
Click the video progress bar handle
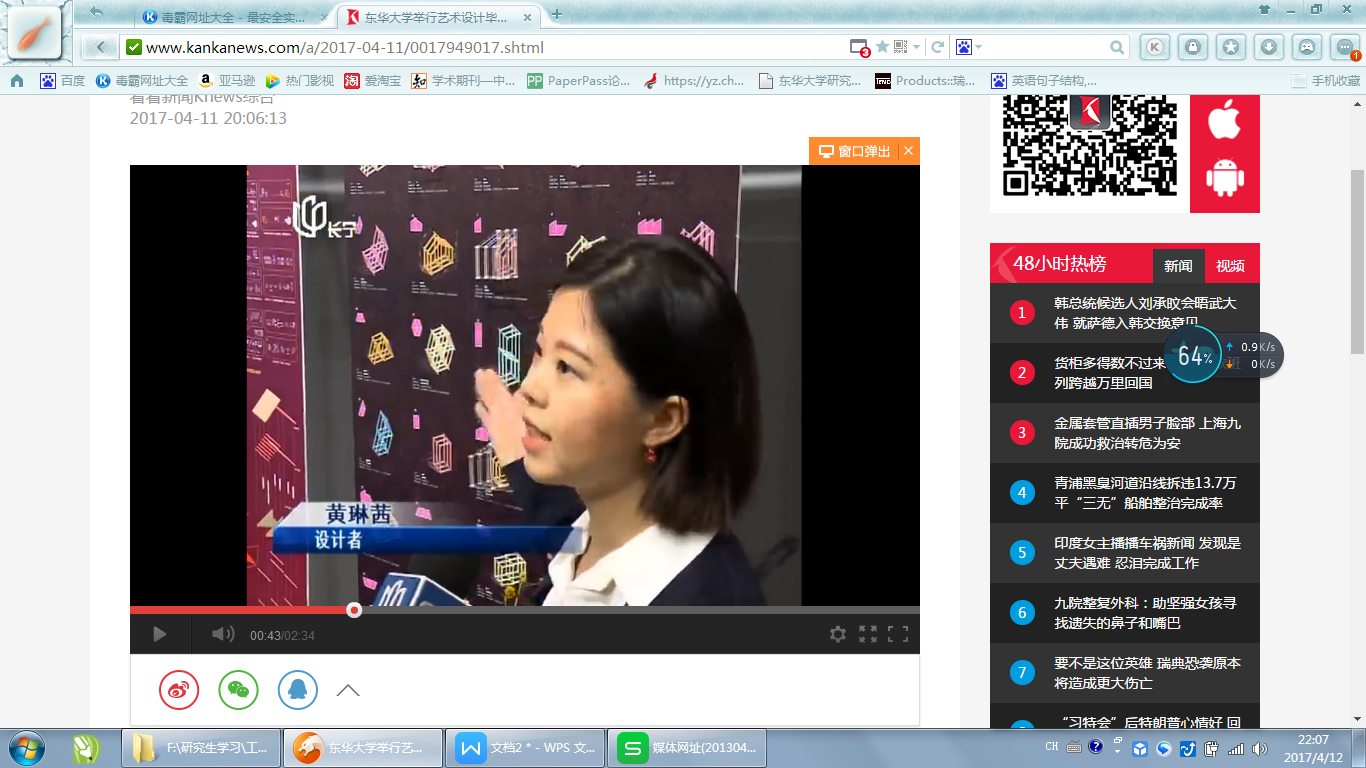tap(354, 609)
